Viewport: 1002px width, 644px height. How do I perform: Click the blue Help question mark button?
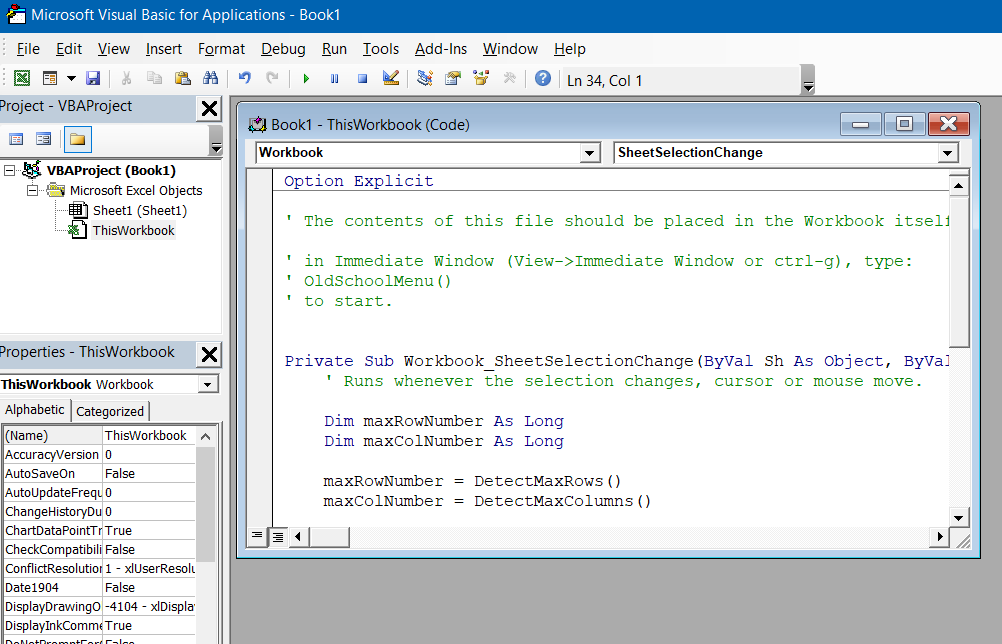541,78
